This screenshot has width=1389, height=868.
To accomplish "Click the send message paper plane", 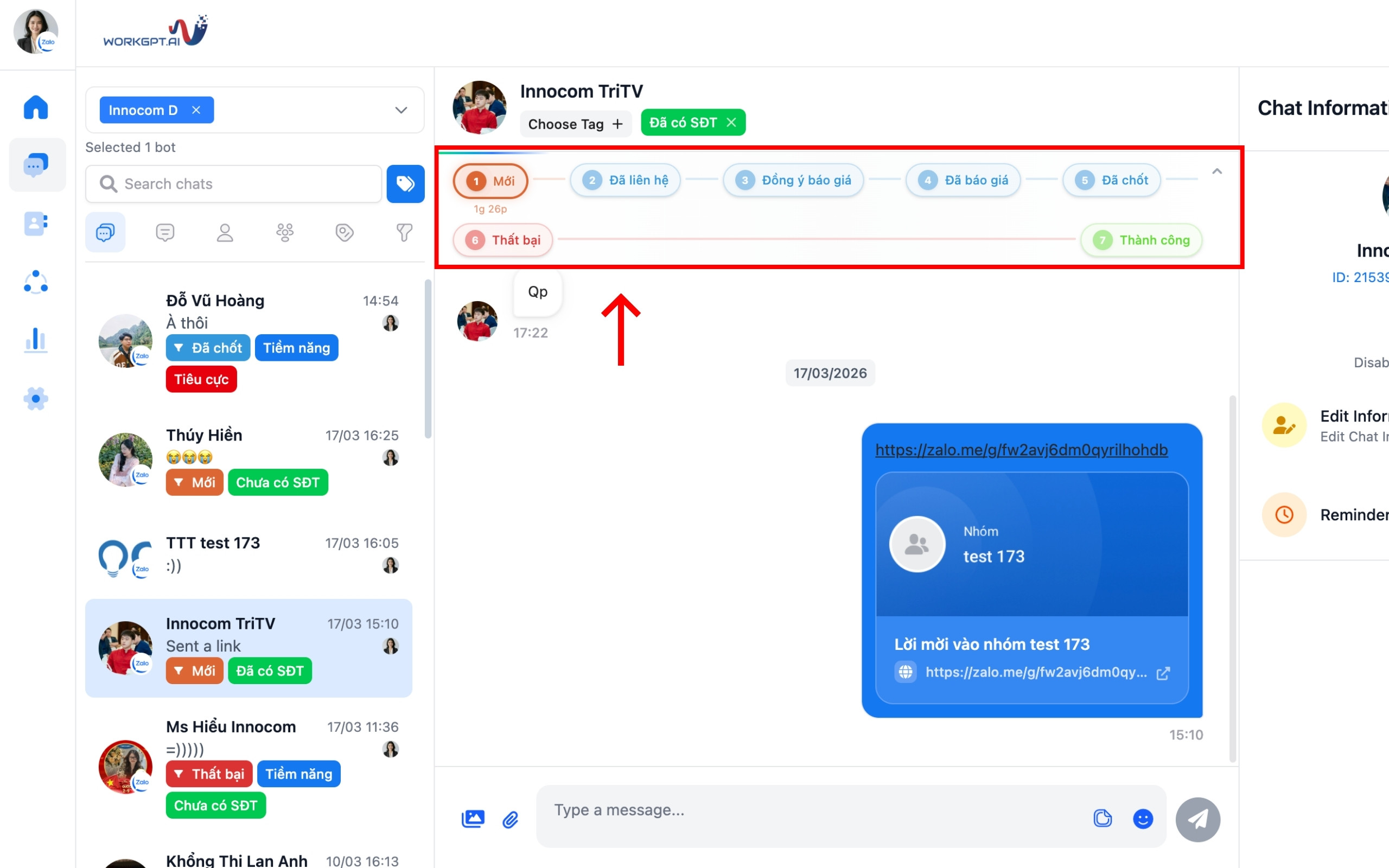I will click(x=1197, y=819).
